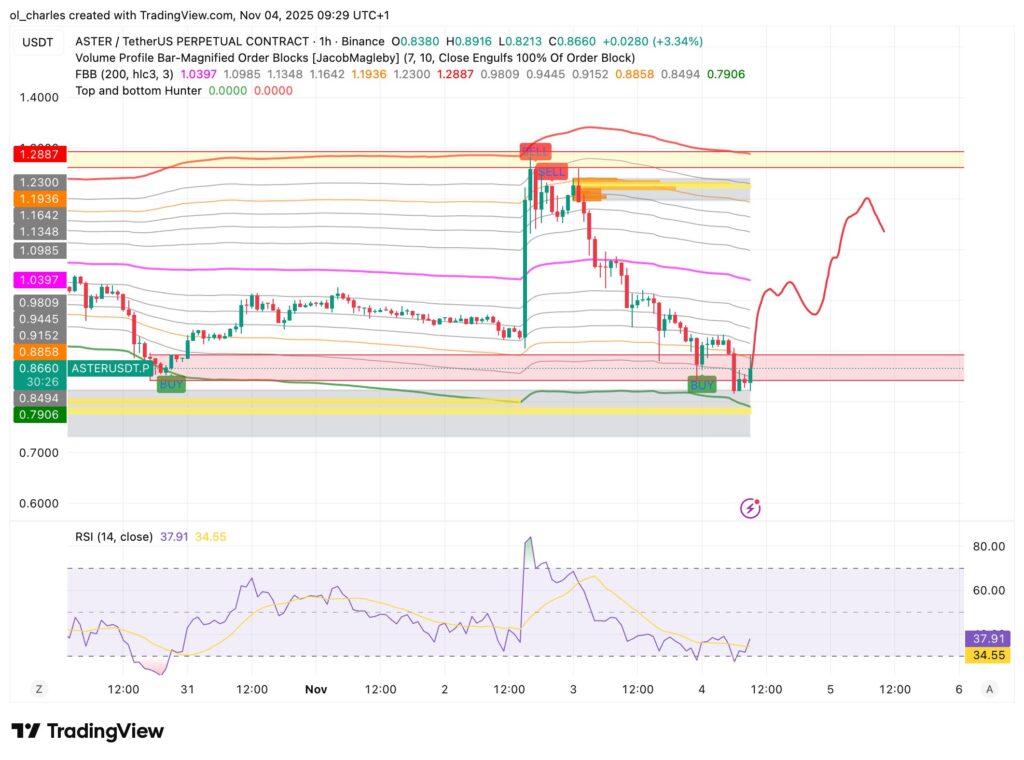Select the topmost red SELL marker
Screen dimensions: 1024x760
(535, 151)
